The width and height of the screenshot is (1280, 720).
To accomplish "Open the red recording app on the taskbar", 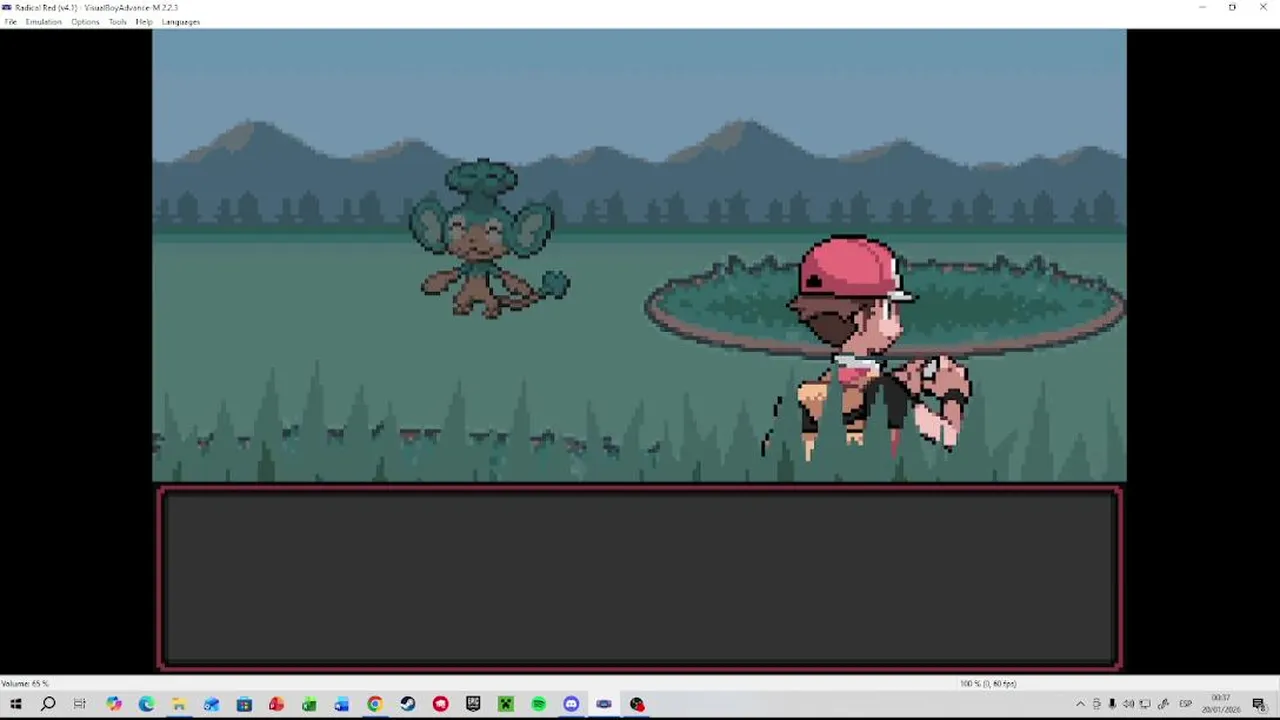I will (x=637, y=704).
